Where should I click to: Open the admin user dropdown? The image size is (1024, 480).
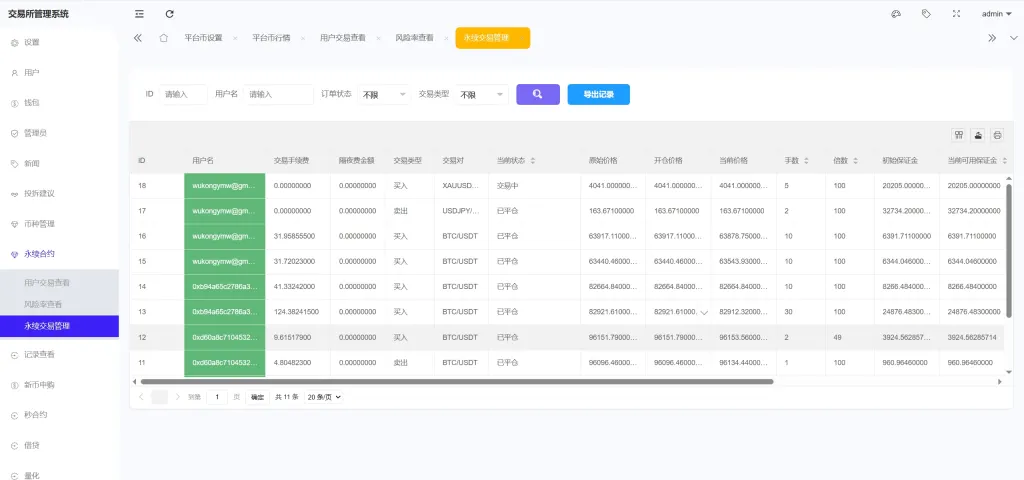click(995, 14)
